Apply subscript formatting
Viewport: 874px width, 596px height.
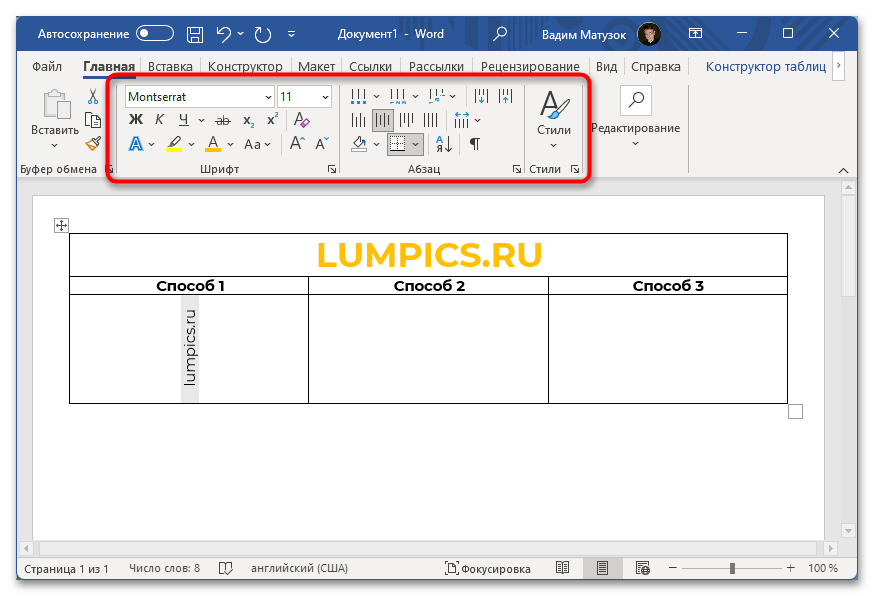248,120
